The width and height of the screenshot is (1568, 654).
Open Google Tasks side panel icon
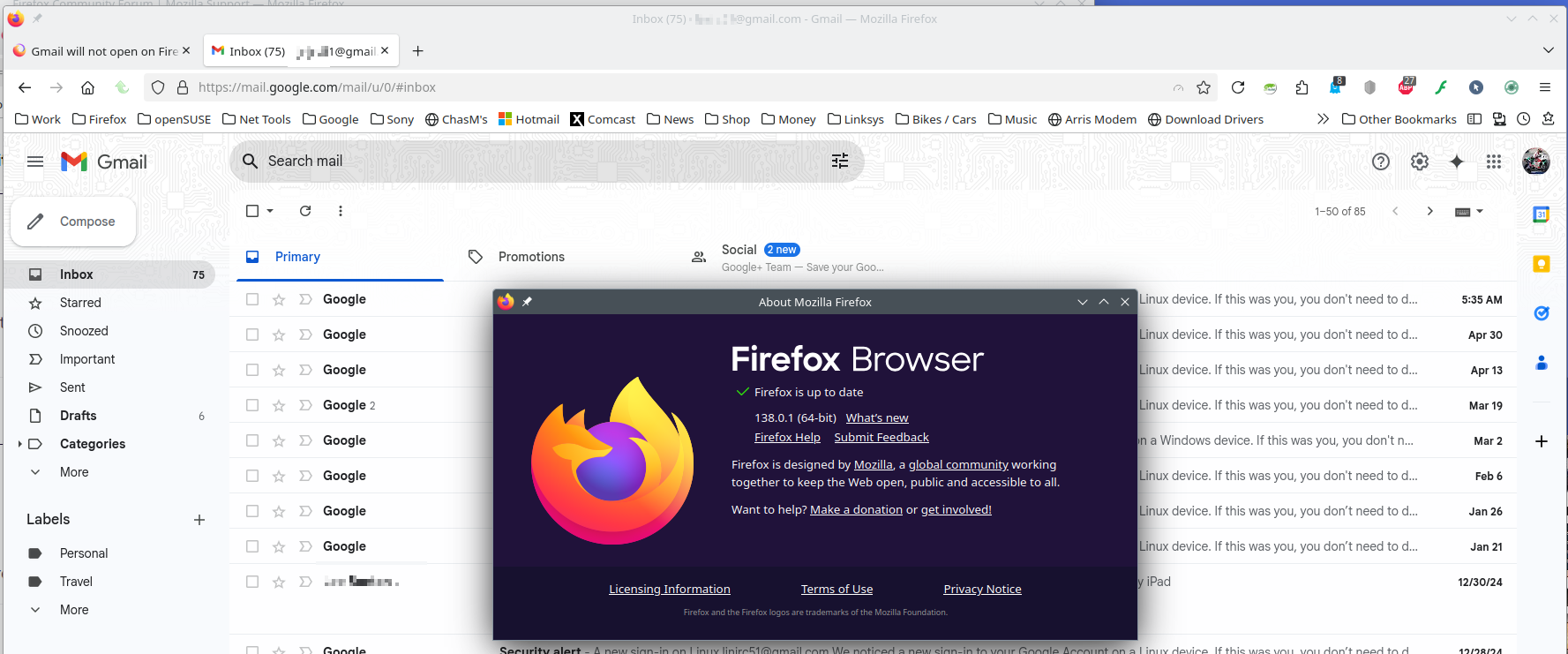1542,313
